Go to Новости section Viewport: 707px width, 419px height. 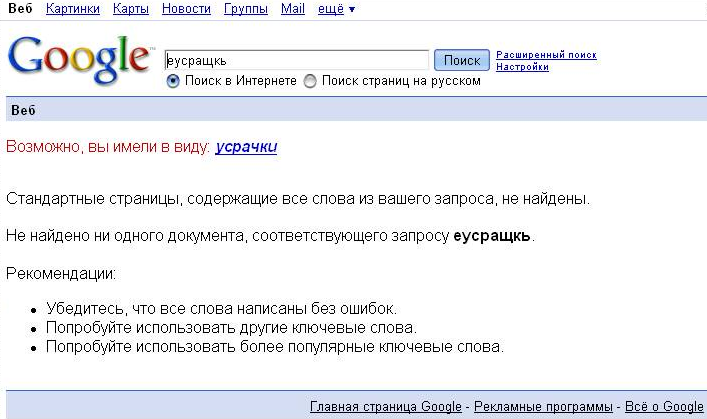pos(186,9)
